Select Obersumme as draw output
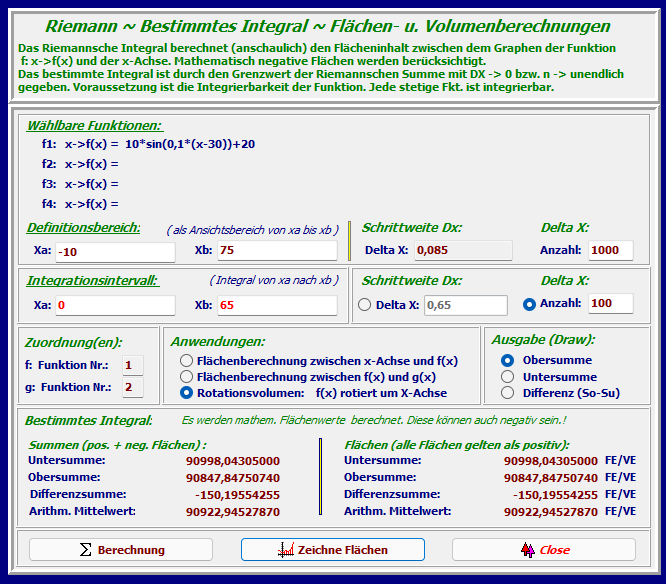 508,360
